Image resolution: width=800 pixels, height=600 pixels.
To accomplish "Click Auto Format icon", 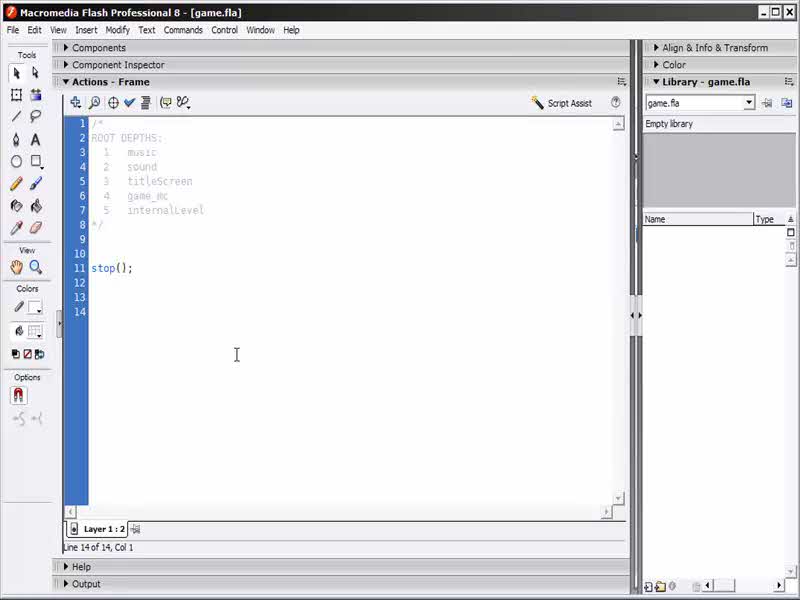I will [146, 103].
